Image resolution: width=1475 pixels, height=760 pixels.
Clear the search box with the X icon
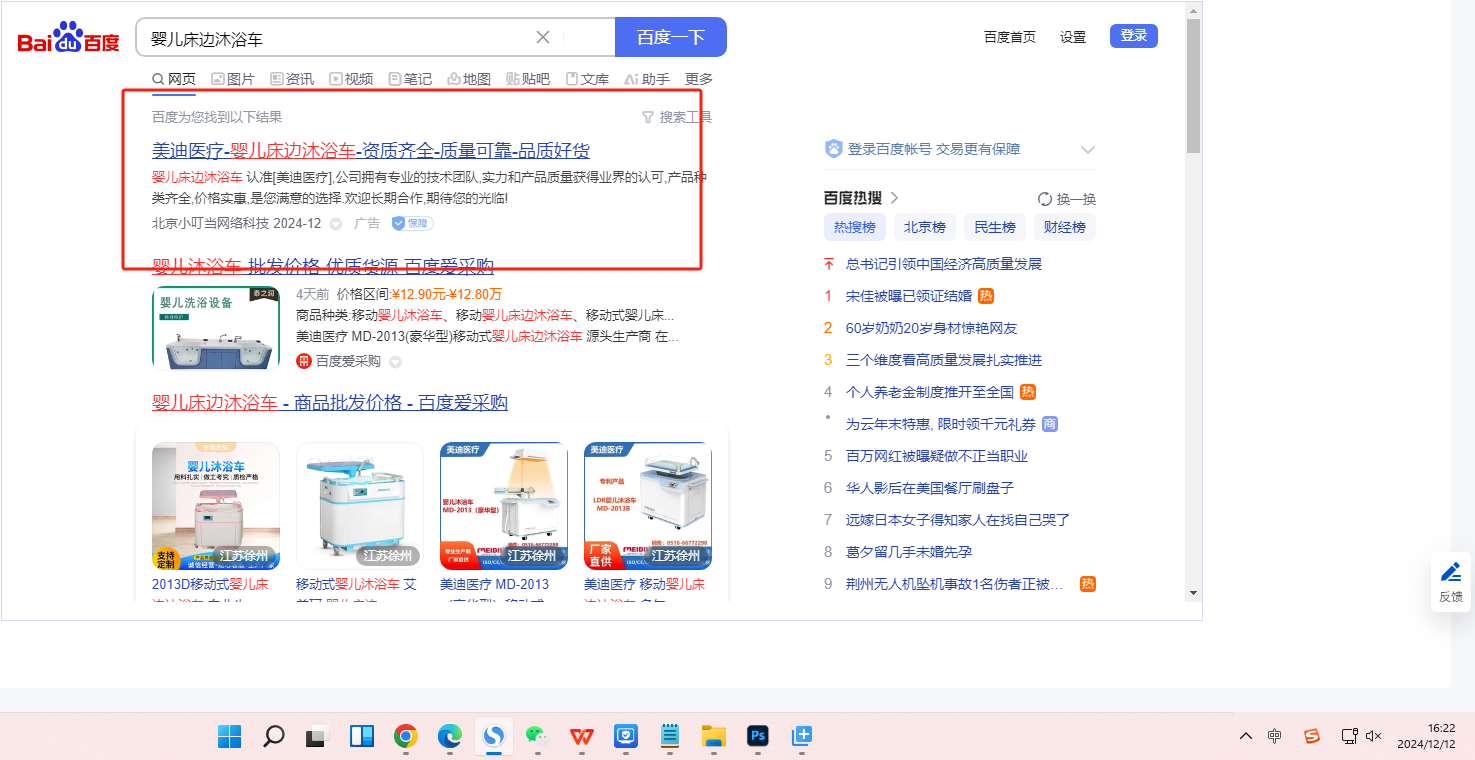click(543, 38)
